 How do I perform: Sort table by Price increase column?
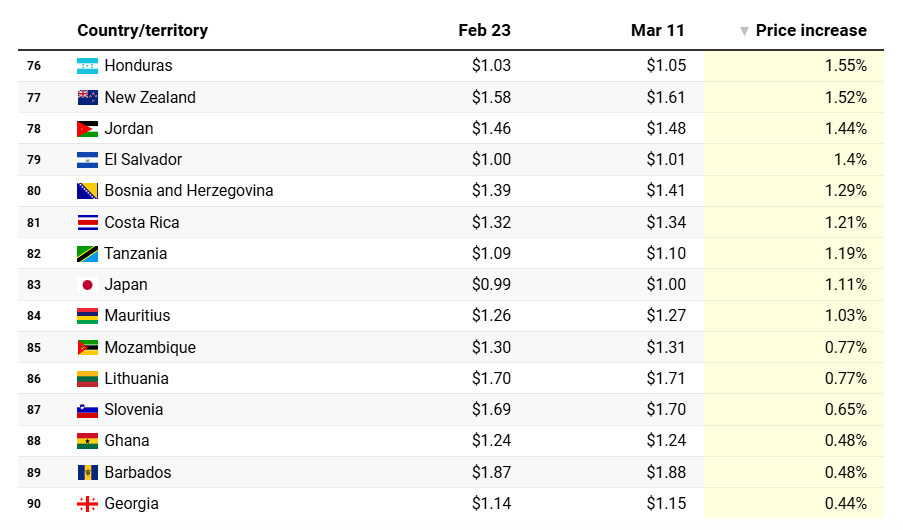811,30
